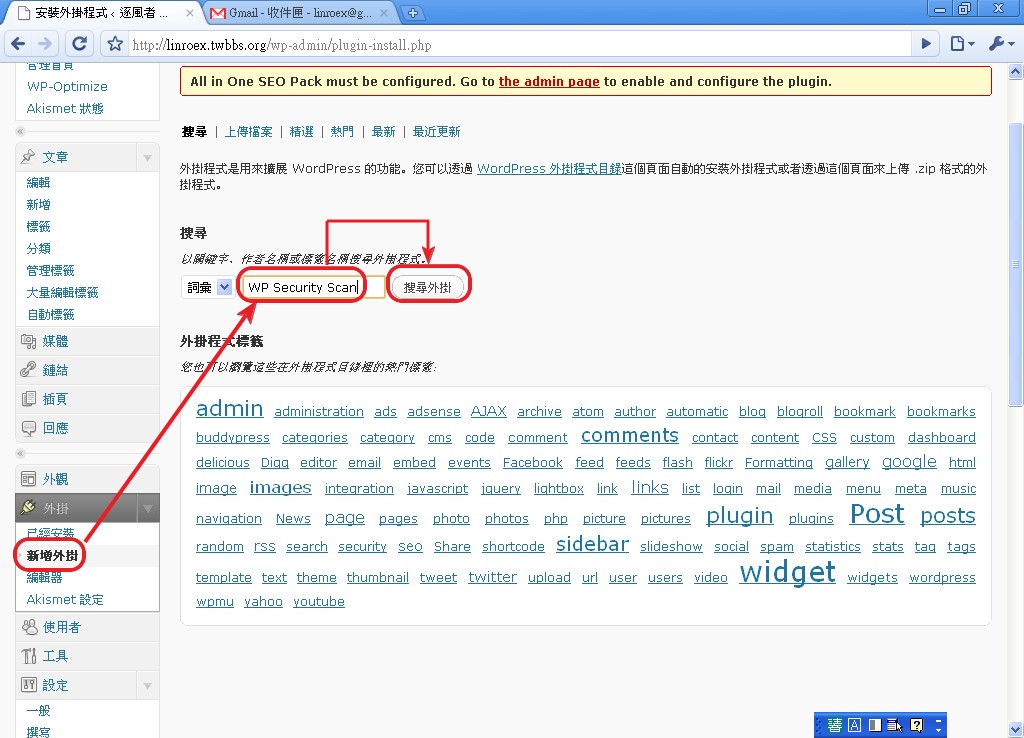Viewport: 1024px width, 738px height.
Task: Click the scrollbar down arrow
Action: pyautogui.click(x=1016, y=730)
